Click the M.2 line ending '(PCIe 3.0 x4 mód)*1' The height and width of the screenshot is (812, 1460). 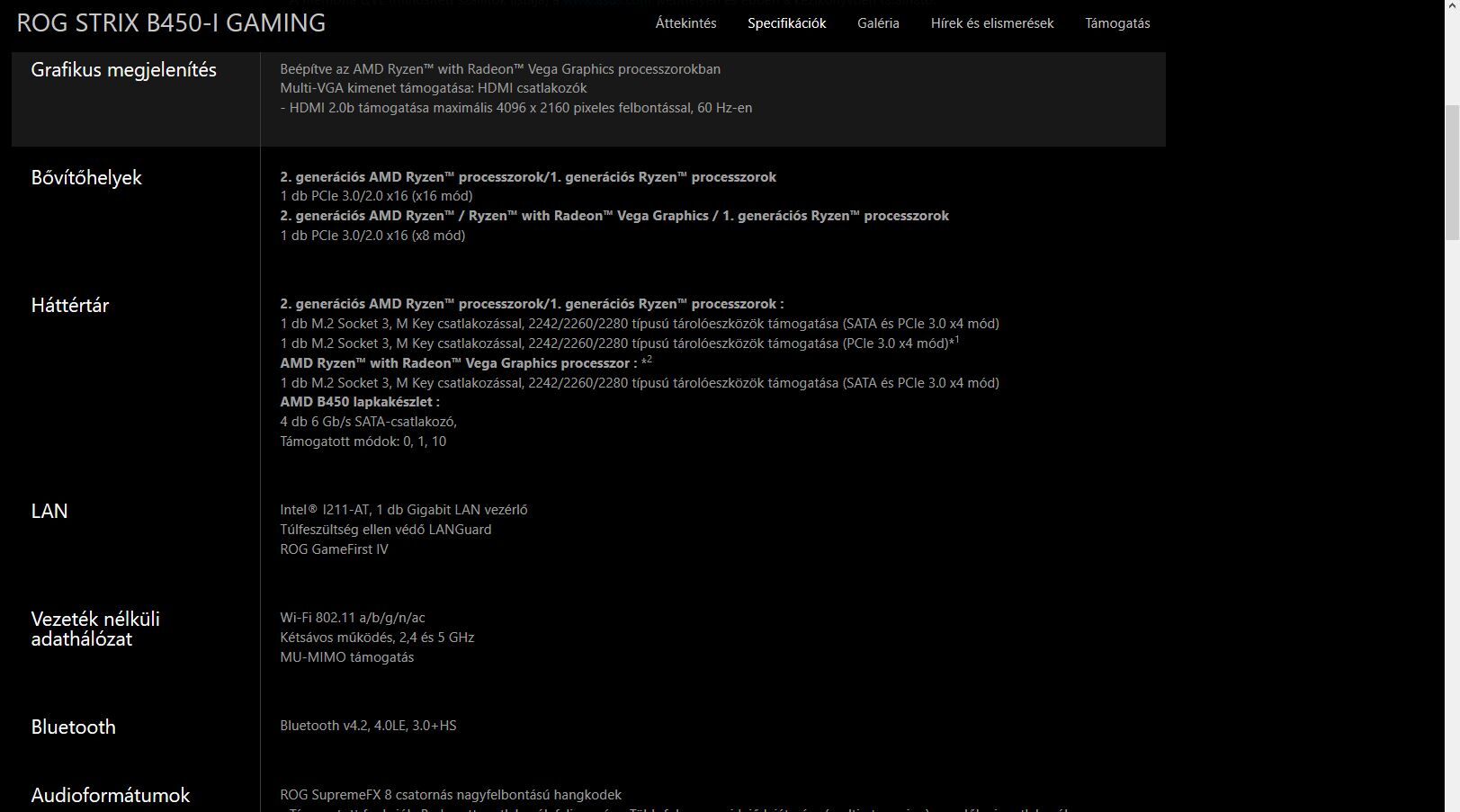[620, 343]
